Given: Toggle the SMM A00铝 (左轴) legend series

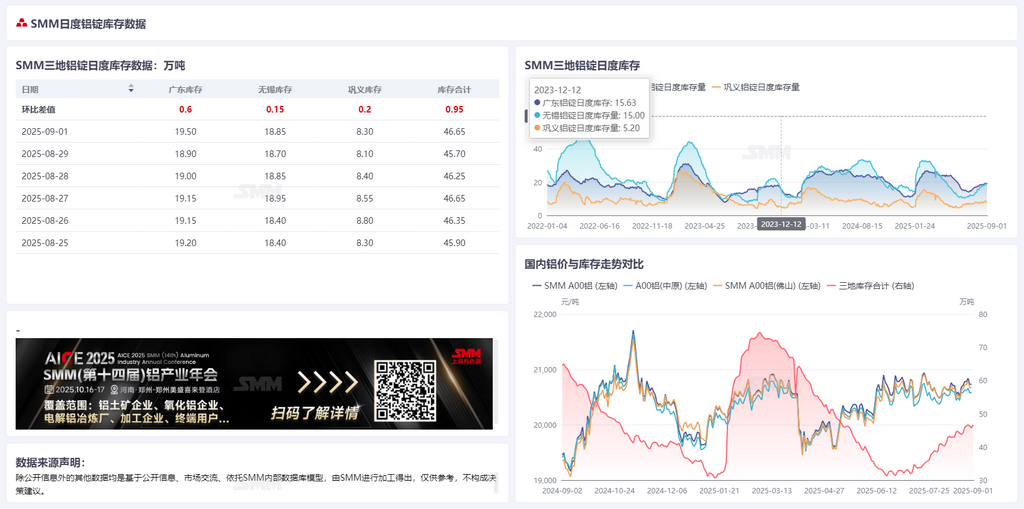Looking at the screenshot, I should (573, 286).
